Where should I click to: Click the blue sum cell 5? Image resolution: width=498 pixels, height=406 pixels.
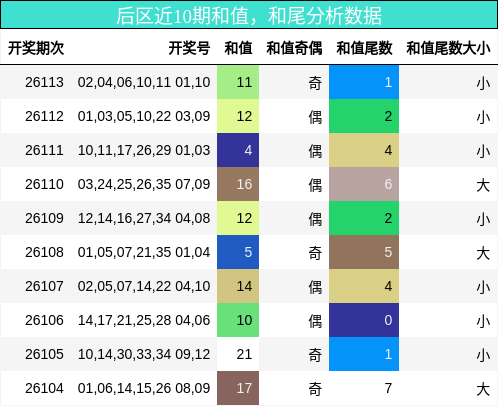tap(238, 252)
